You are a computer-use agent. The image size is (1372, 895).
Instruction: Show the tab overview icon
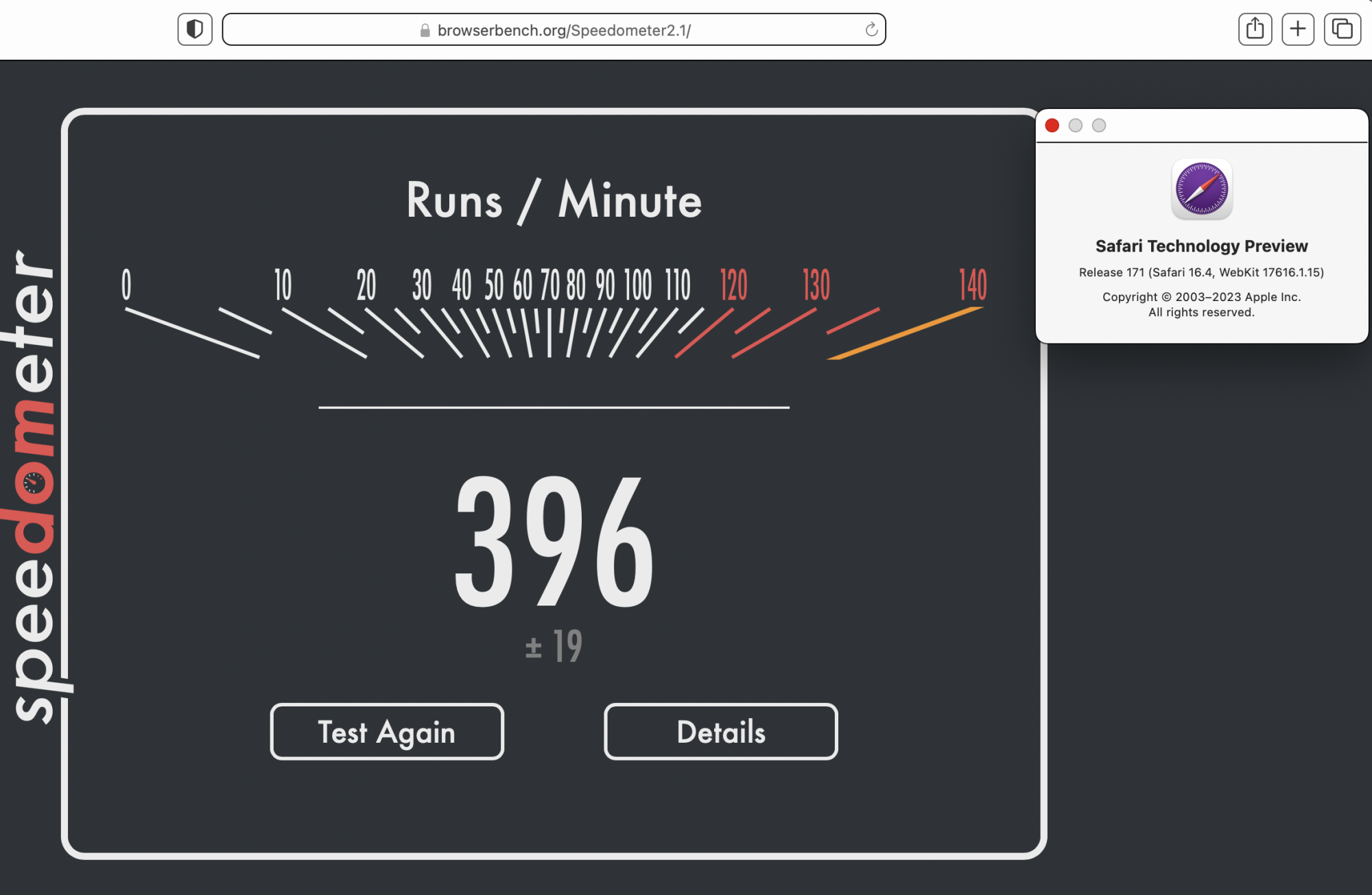pyautogui.click(x=1342, y=29)
